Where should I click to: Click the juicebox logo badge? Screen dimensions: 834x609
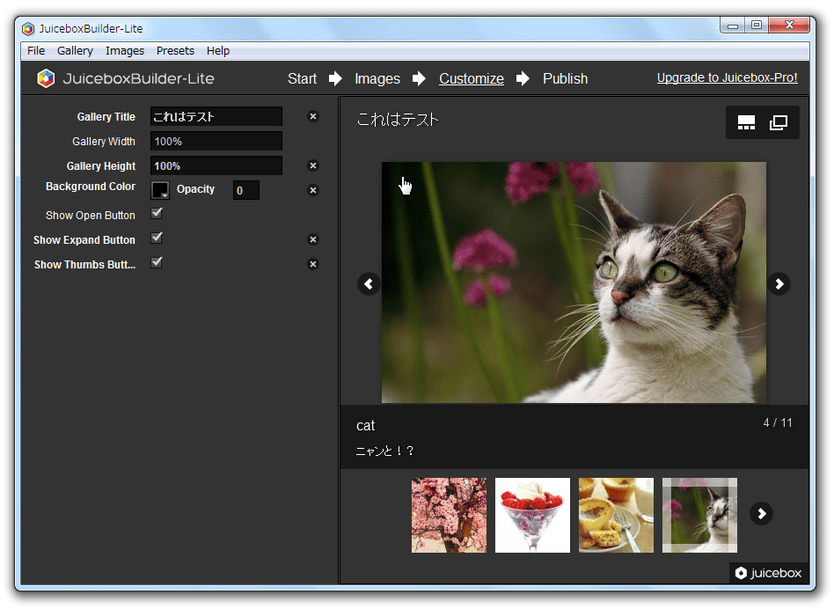pyautogui.click(x=769, y=573)
